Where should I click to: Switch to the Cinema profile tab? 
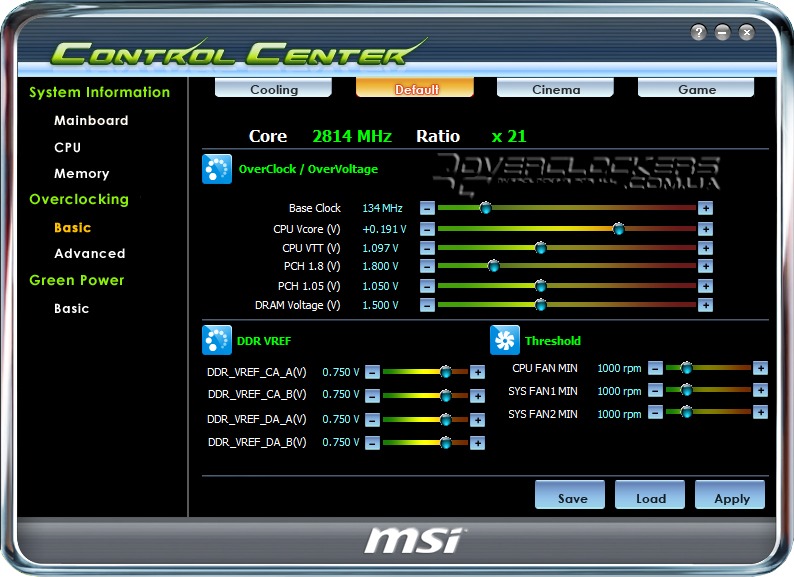555,88
